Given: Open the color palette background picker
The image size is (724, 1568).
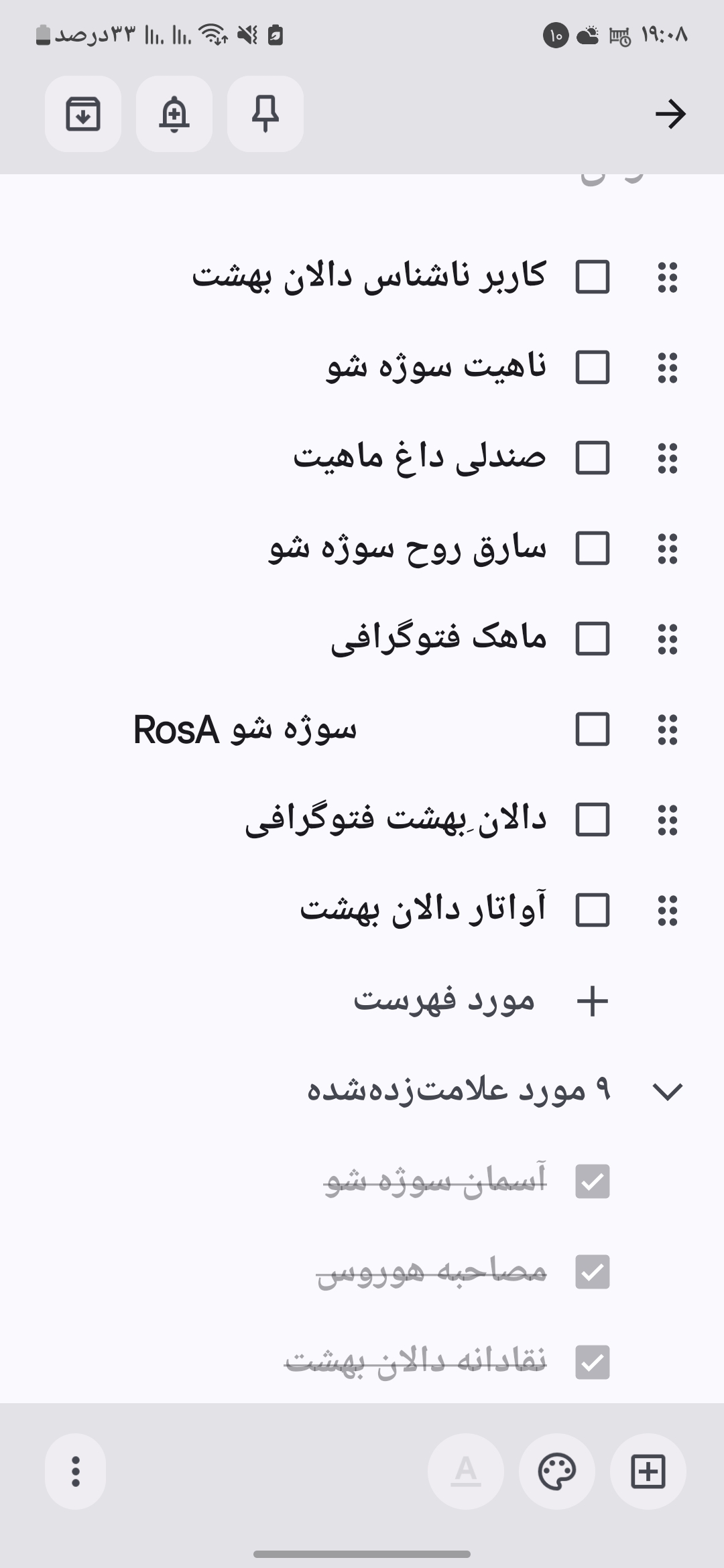Looking at the screenshot, I should pyautogui.click(x=557, y=1472).
